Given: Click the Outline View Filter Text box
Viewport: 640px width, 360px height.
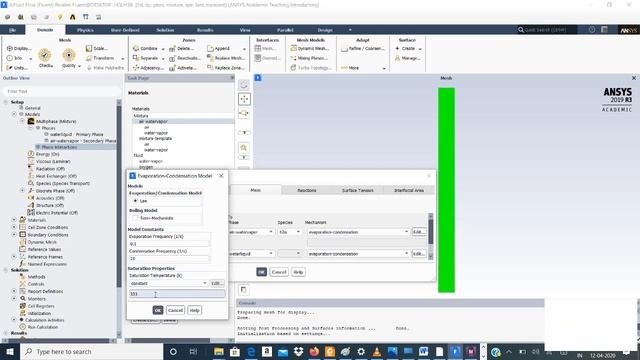Looking at the screenshot, I should click(x=62, y=91).
